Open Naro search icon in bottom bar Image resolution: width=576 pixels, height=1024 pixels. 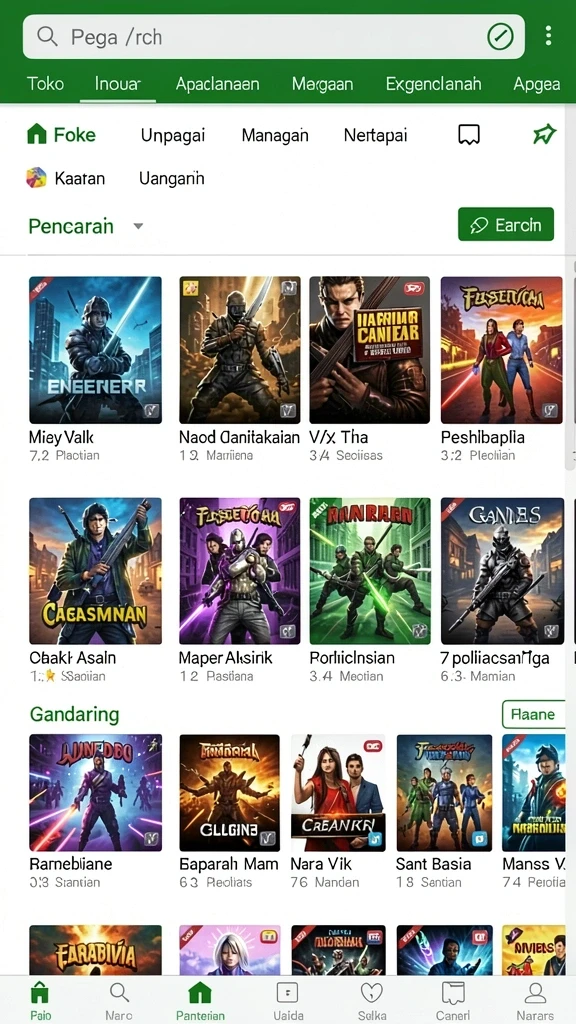pyautogui.click(x=119, y=1001)
